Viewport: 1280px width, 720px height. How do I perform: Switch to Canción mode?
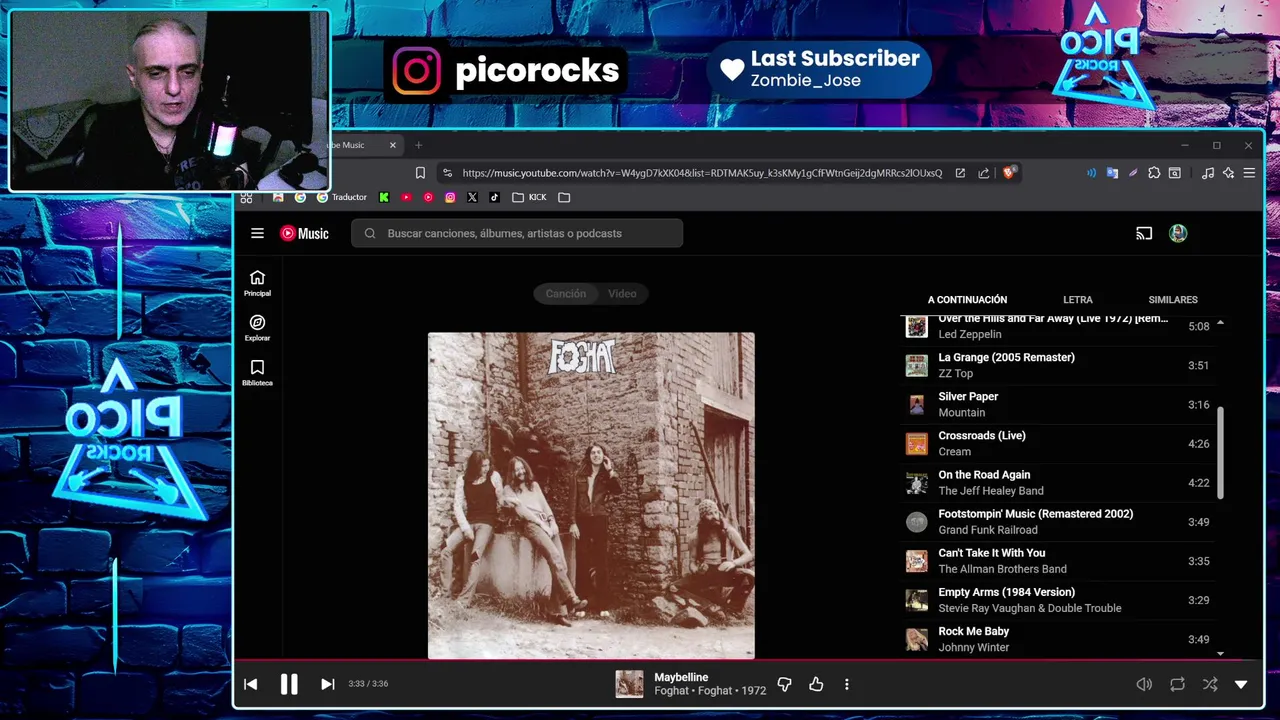click(x=565, y=293)
